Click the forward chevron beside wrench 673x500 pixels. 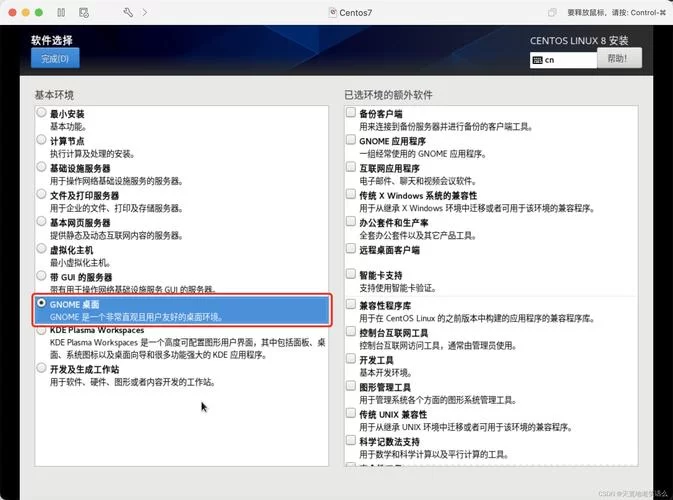point(145,12)
